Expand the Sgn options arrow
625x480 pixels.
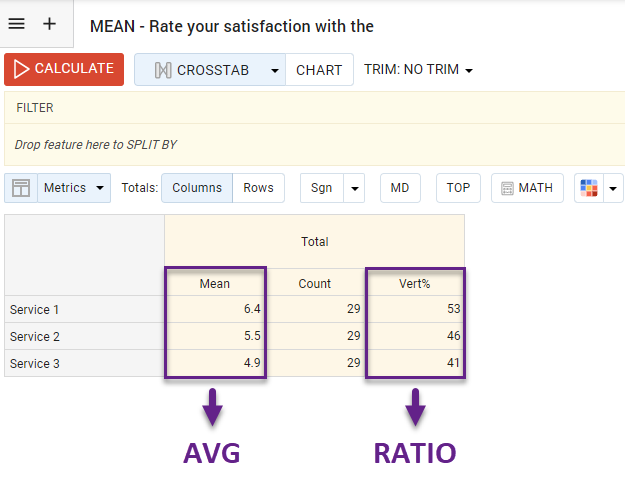tap(354, 188)
